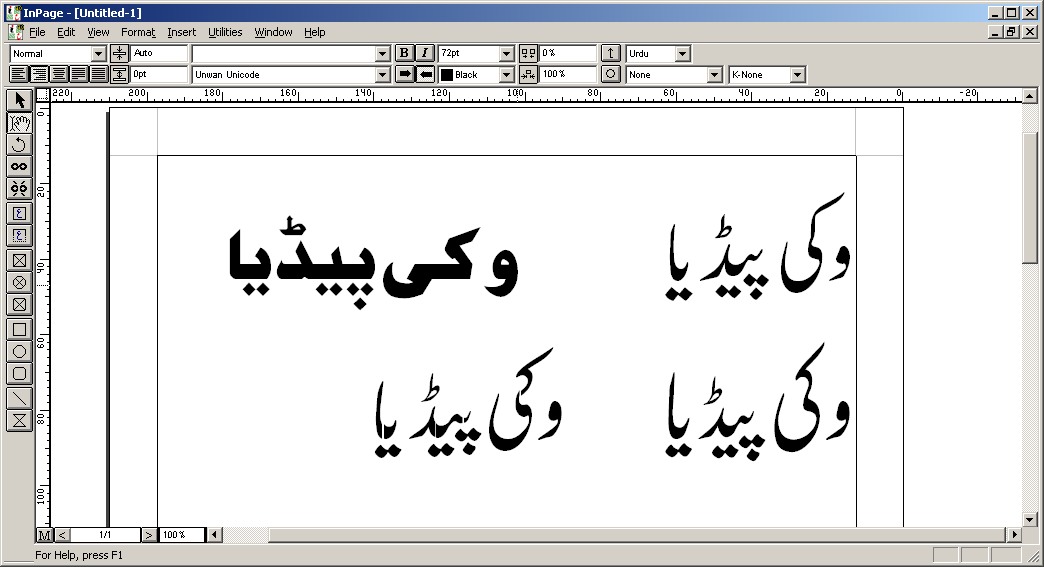
Task: Select the hand/text cursor tool
Action: pos(19,122)
